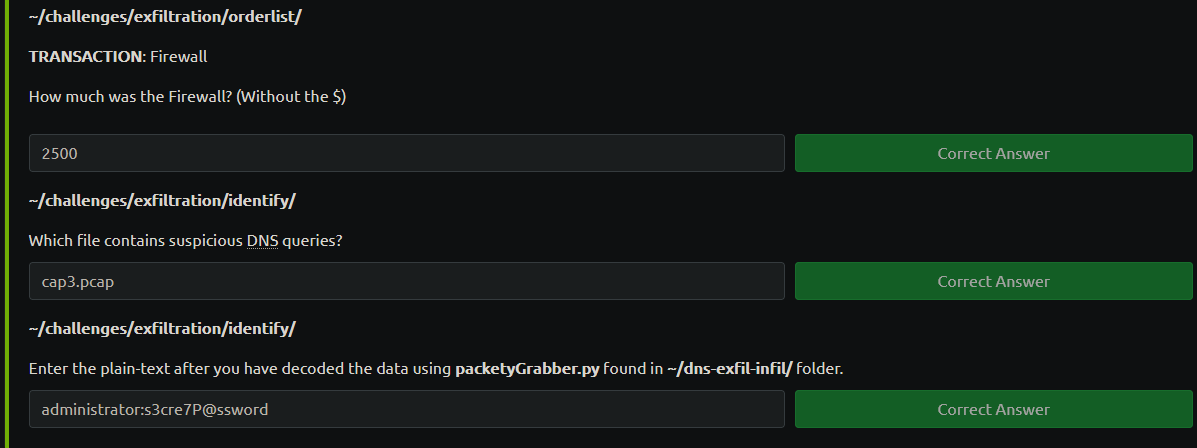Click the bold TRANSACTION label
Image resolution: width=1197 pixels, height=448 pixels.
[86, 56]
